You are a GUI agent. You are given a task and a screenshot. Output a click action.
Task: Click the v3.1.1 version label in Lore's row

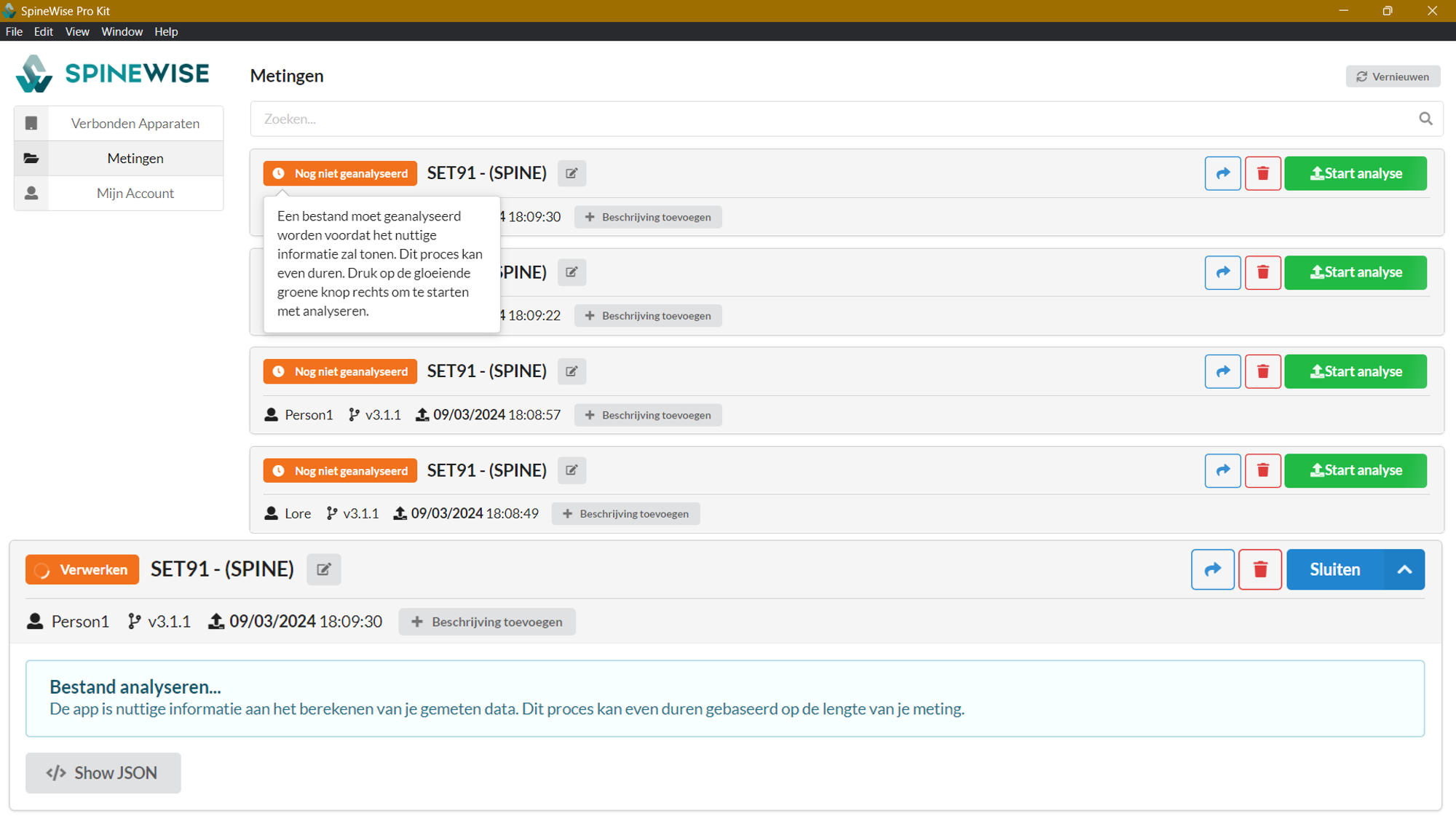tap(361, 513)
